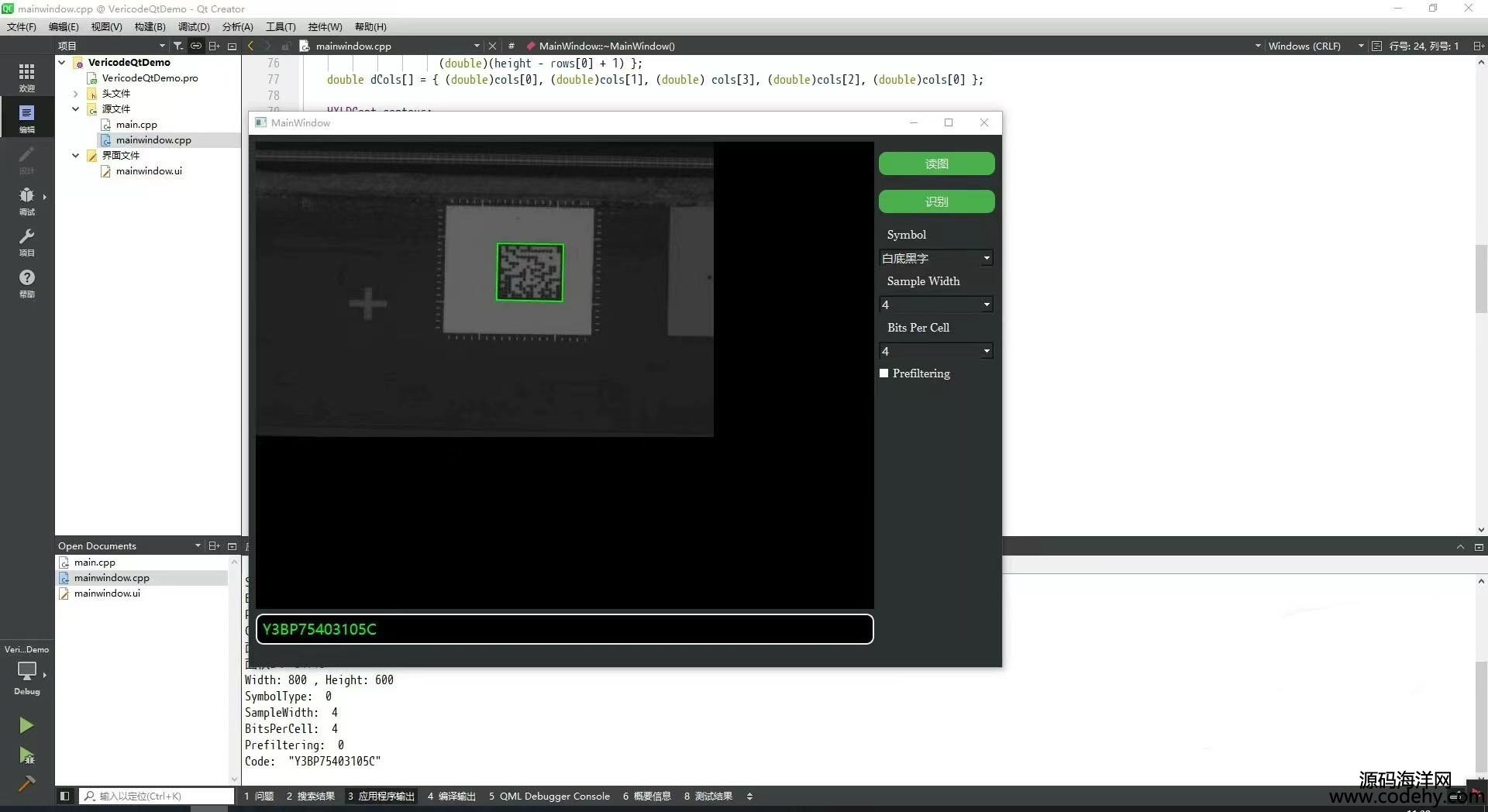Open the Symbol combo box
Screen dimensions: 1488x812
tap(936, 258)
